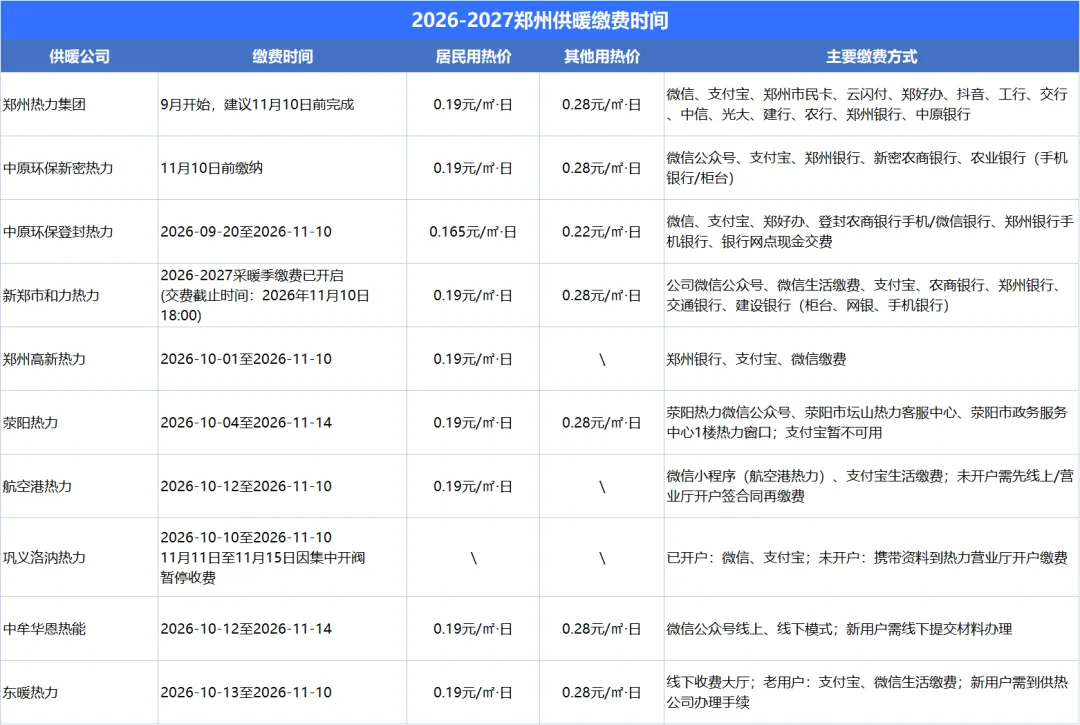Click the residential price "0.165元/㎡·日"
The width and height of the screenshot is (1080, 725).
[x=473, y=232]
